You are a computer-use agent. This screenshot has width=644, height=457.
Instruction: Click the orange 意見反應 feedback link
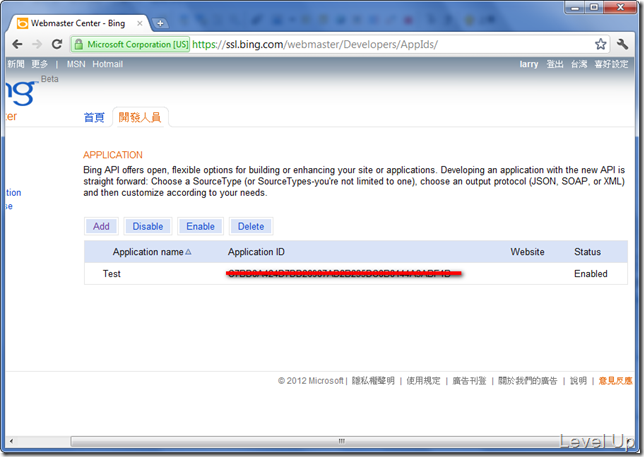pos(615,381)
